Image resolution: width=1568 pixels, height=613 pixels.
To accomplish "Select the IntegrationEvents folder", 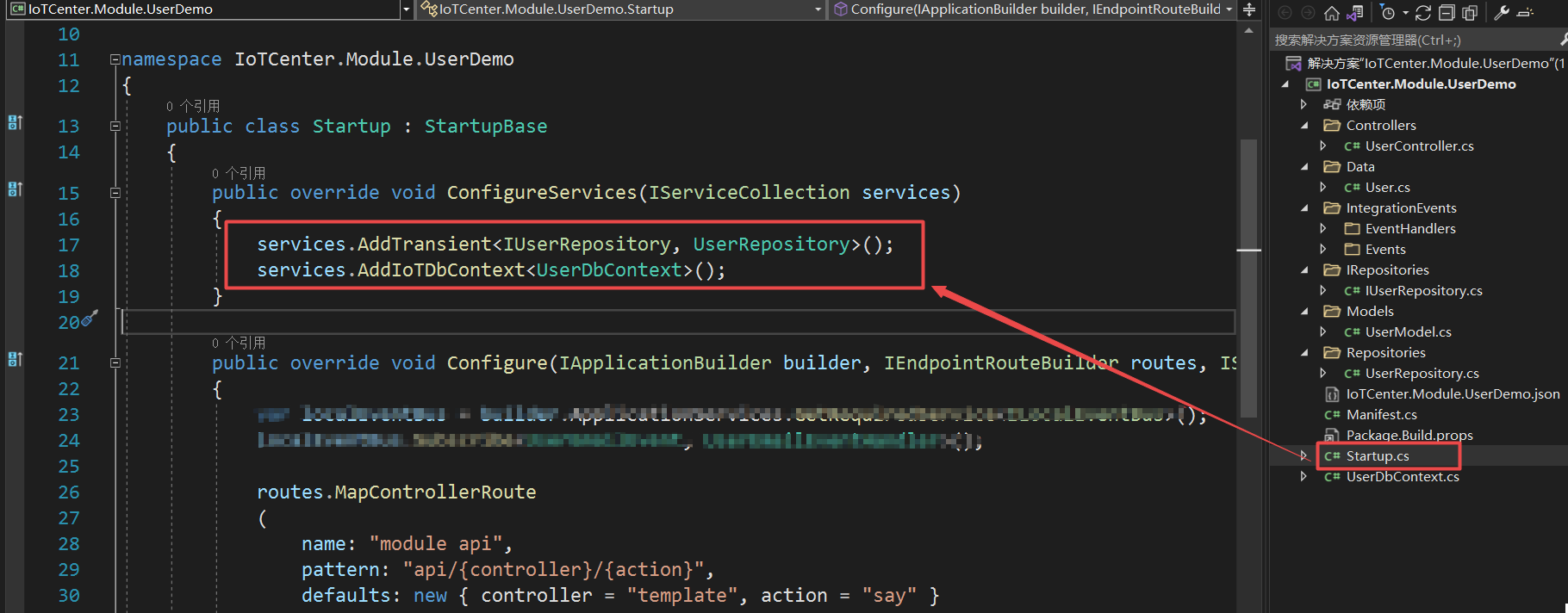I will [x=1401, y=207].
